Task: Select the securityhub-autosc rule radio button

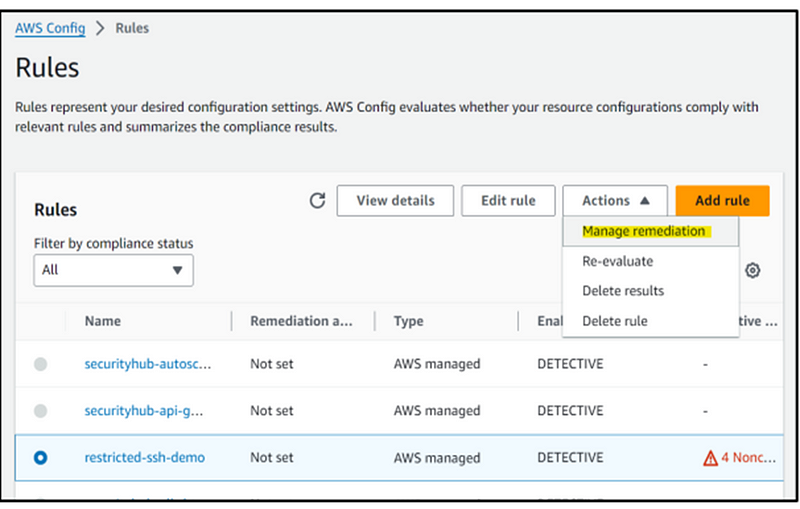Action: (x=41, y=364)
